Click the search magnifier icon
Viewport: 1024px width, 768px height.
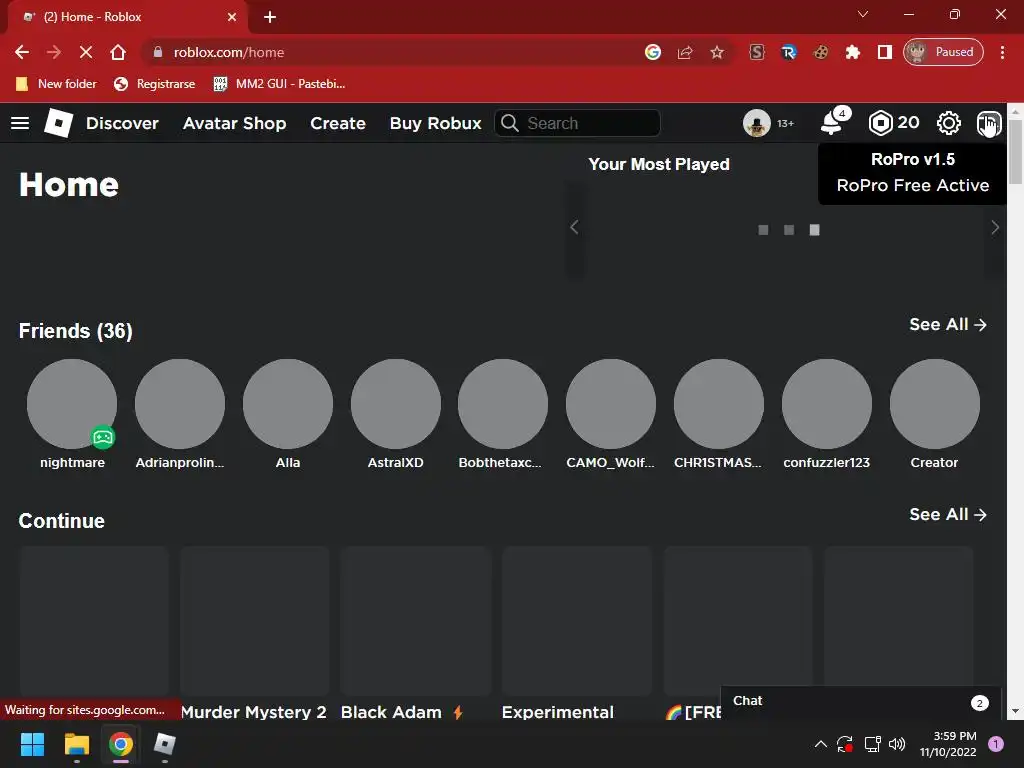coord(509,123)
